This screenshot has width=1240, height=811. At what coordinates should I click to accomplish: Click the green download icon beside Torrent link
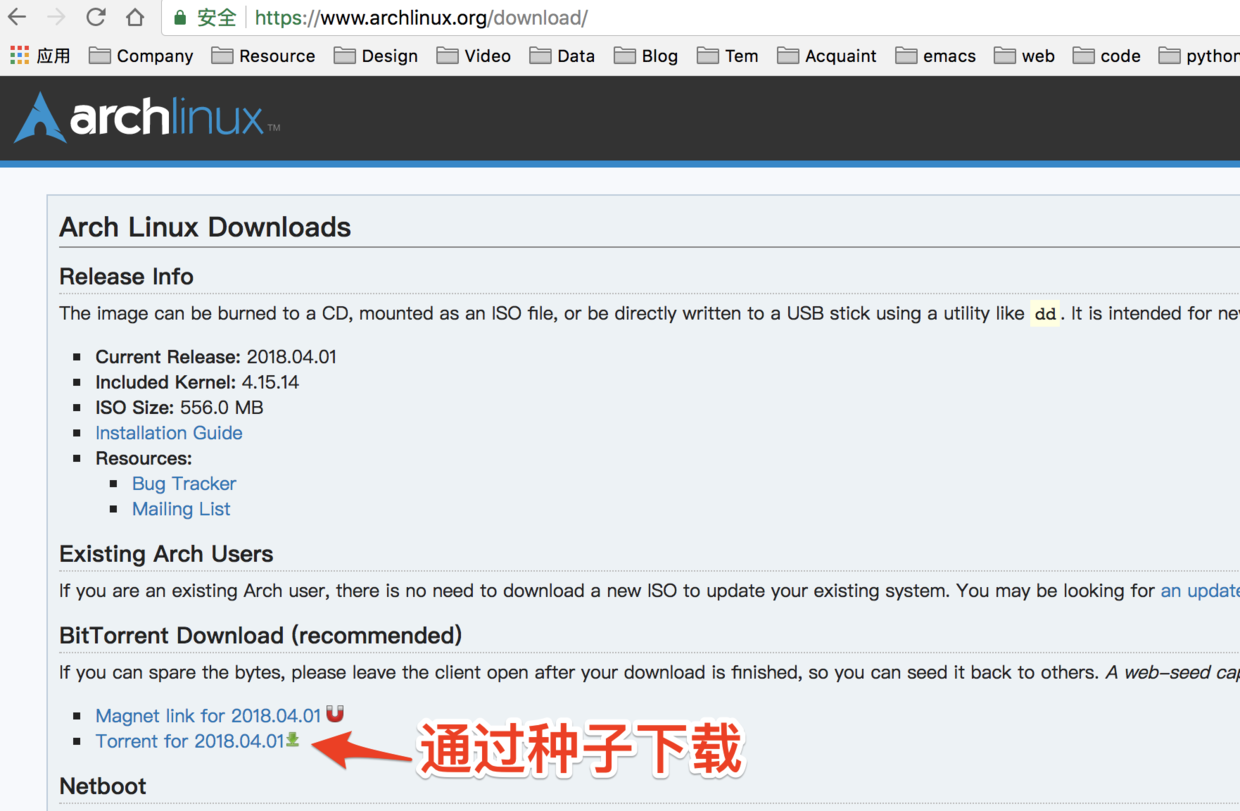coord(293,740)
